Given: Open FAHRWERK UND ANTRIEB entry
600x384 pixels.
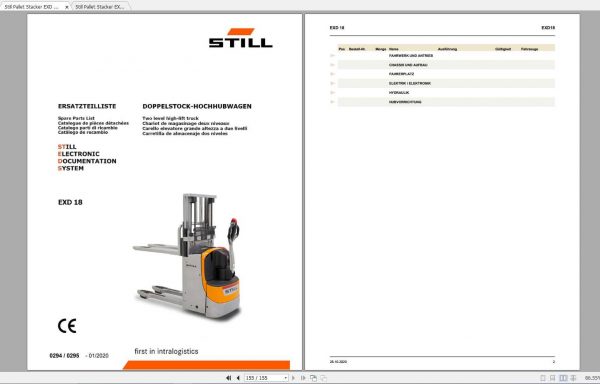Looking at the screenshot, I should (x=411, y=55).
